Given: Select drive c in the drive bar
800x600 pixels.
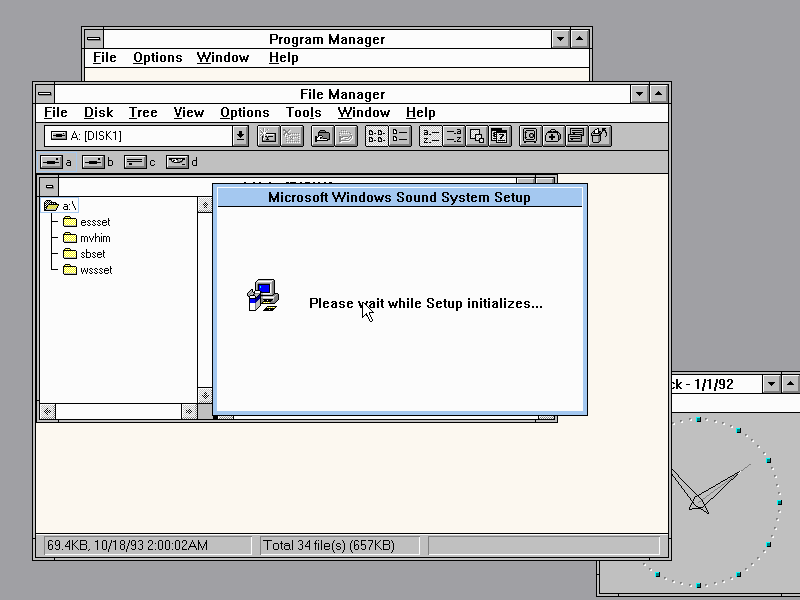Looking at the screenshot, I should click(x=135, y=162).
